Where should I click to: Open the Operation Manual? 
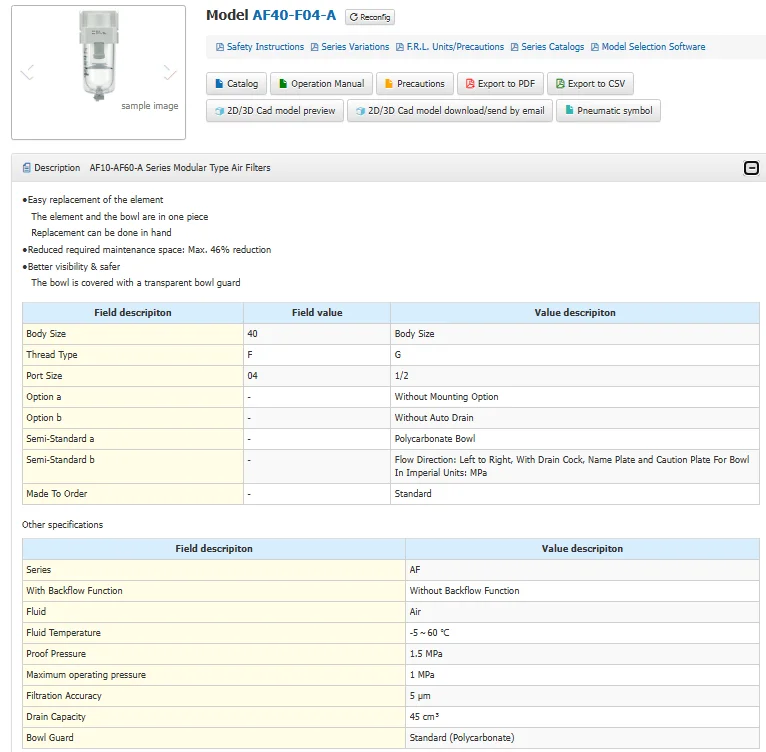[x=320, y=84]
